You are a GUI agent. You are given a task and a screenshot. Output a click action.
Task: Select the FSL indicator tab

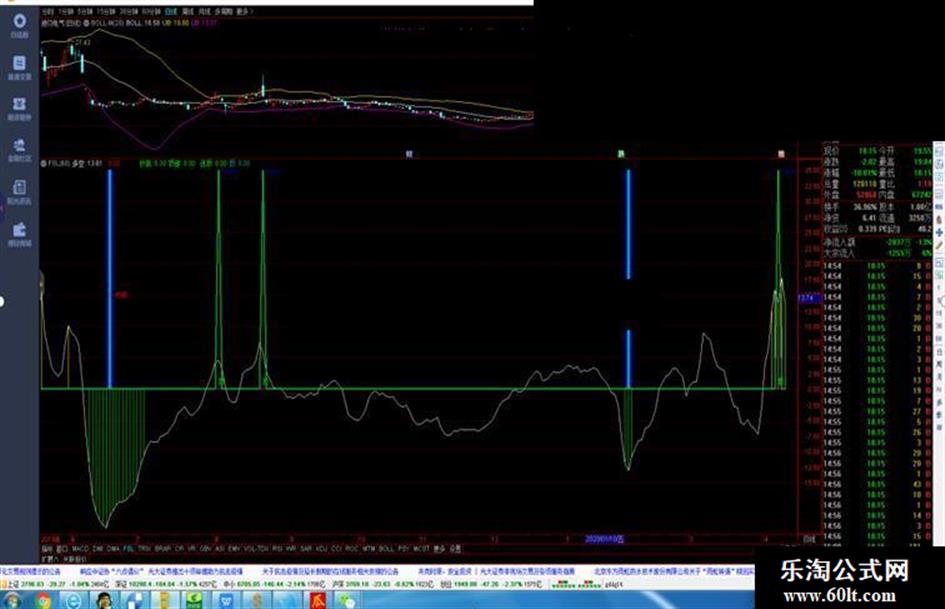[128, 549]
